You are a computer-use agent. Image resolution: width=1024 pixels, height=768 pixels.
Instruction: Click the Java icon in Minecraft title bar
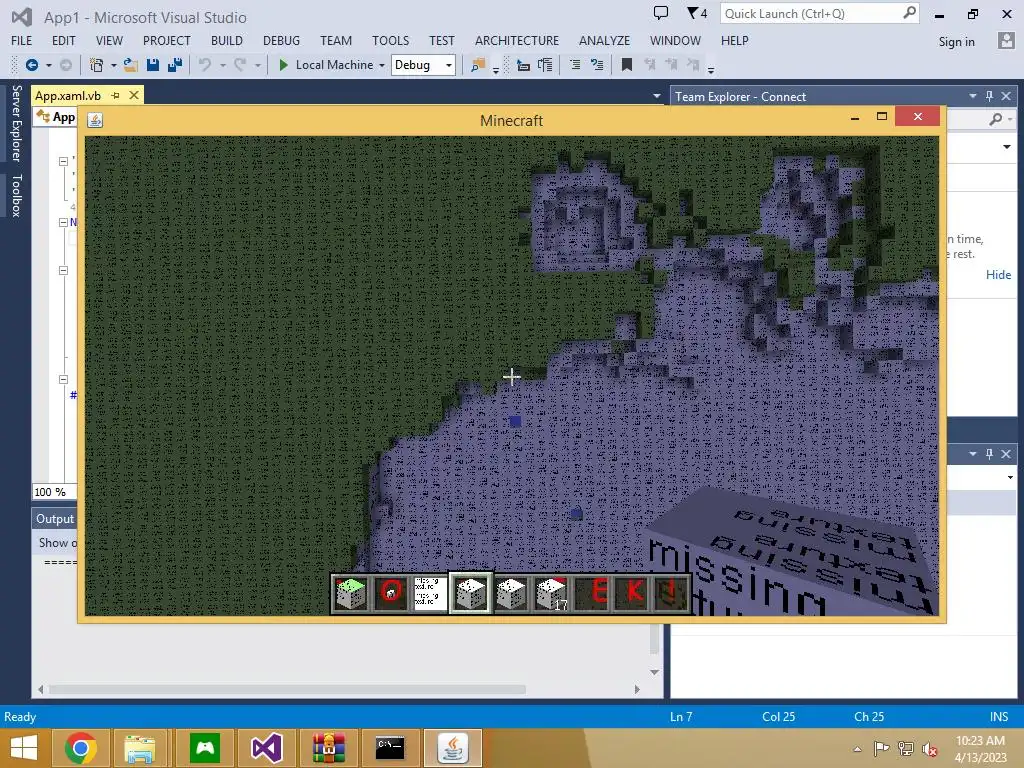(95, 120)
